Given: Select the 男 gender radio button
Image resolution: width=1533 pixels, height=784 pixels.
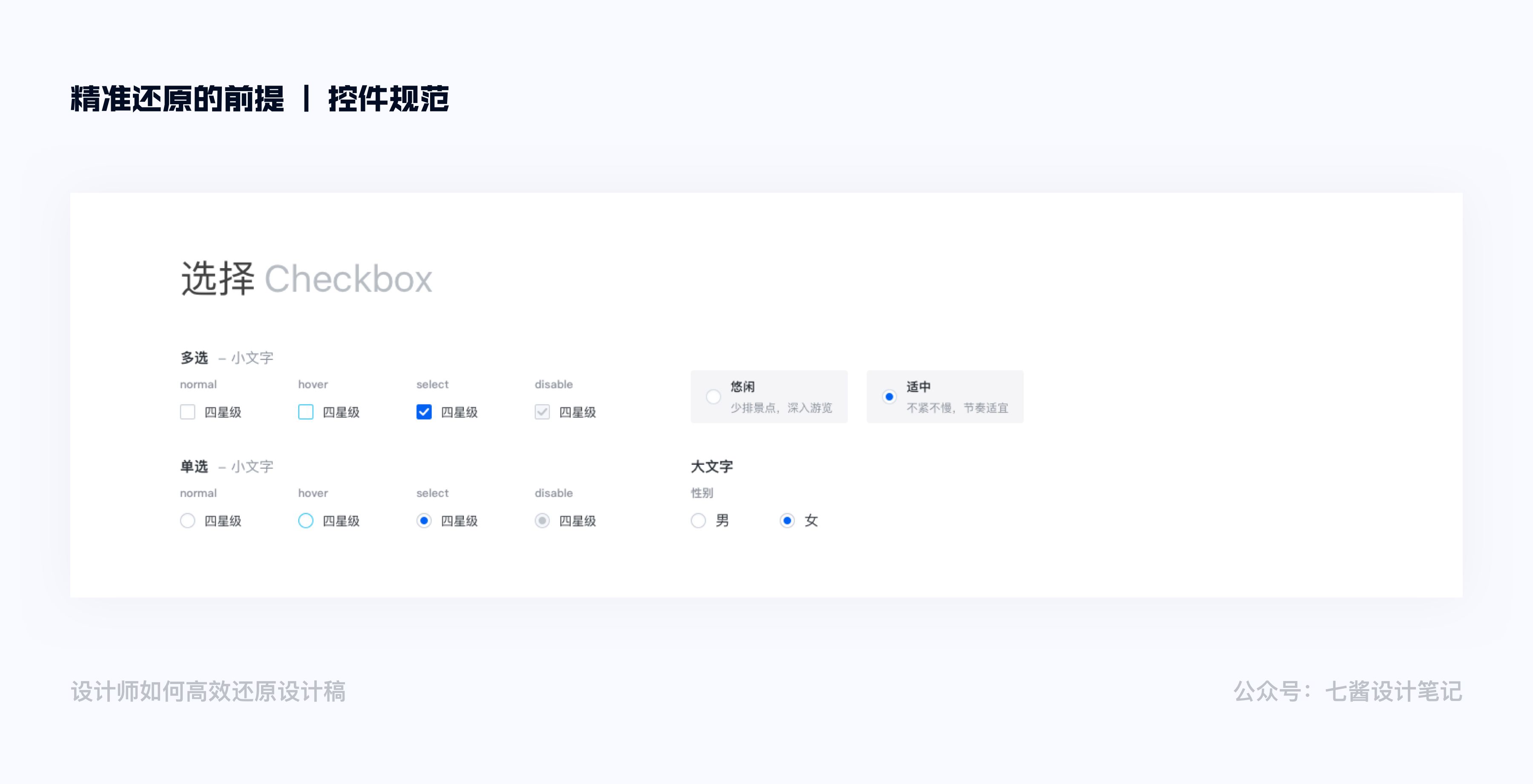Looking at the screenshot, I should pos(699,521).
